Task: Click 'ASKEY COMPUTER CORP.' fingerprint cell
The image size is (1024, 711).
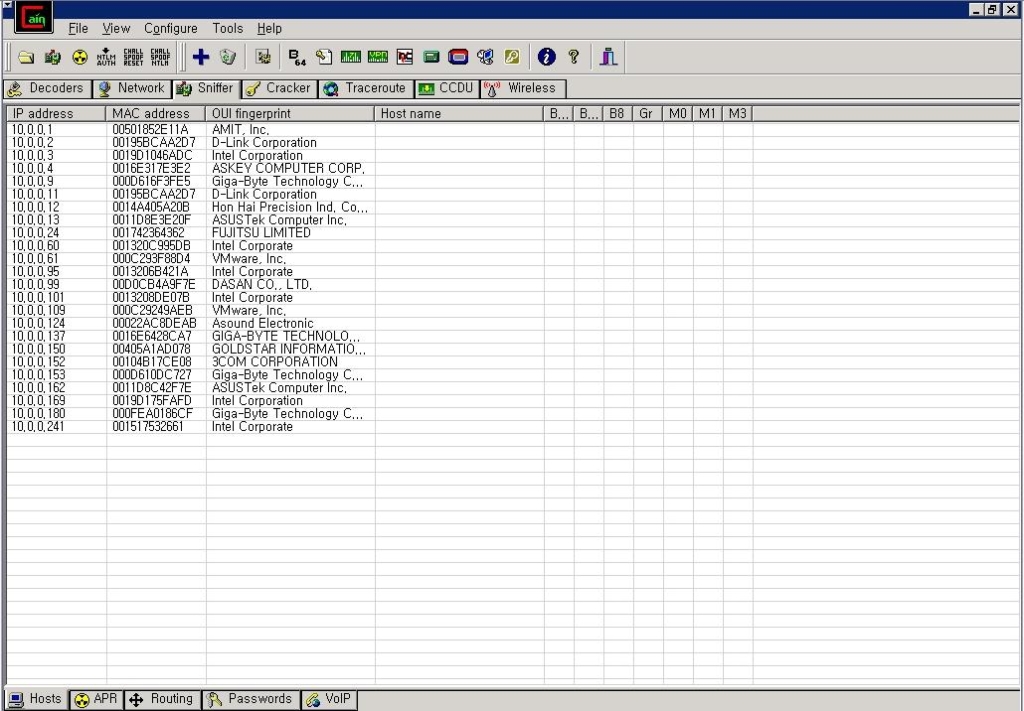Action: (x=288, y=168)
